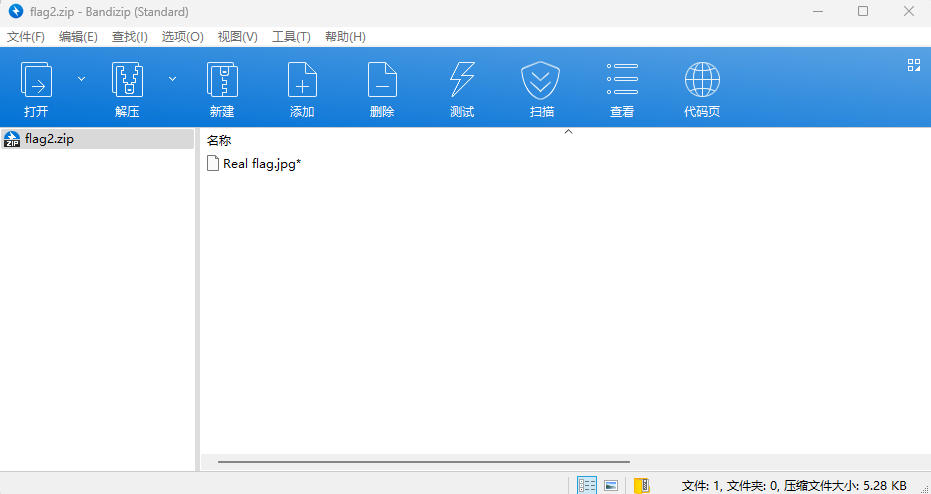Open the Code page (代码页) globe icon

(702, 80)
